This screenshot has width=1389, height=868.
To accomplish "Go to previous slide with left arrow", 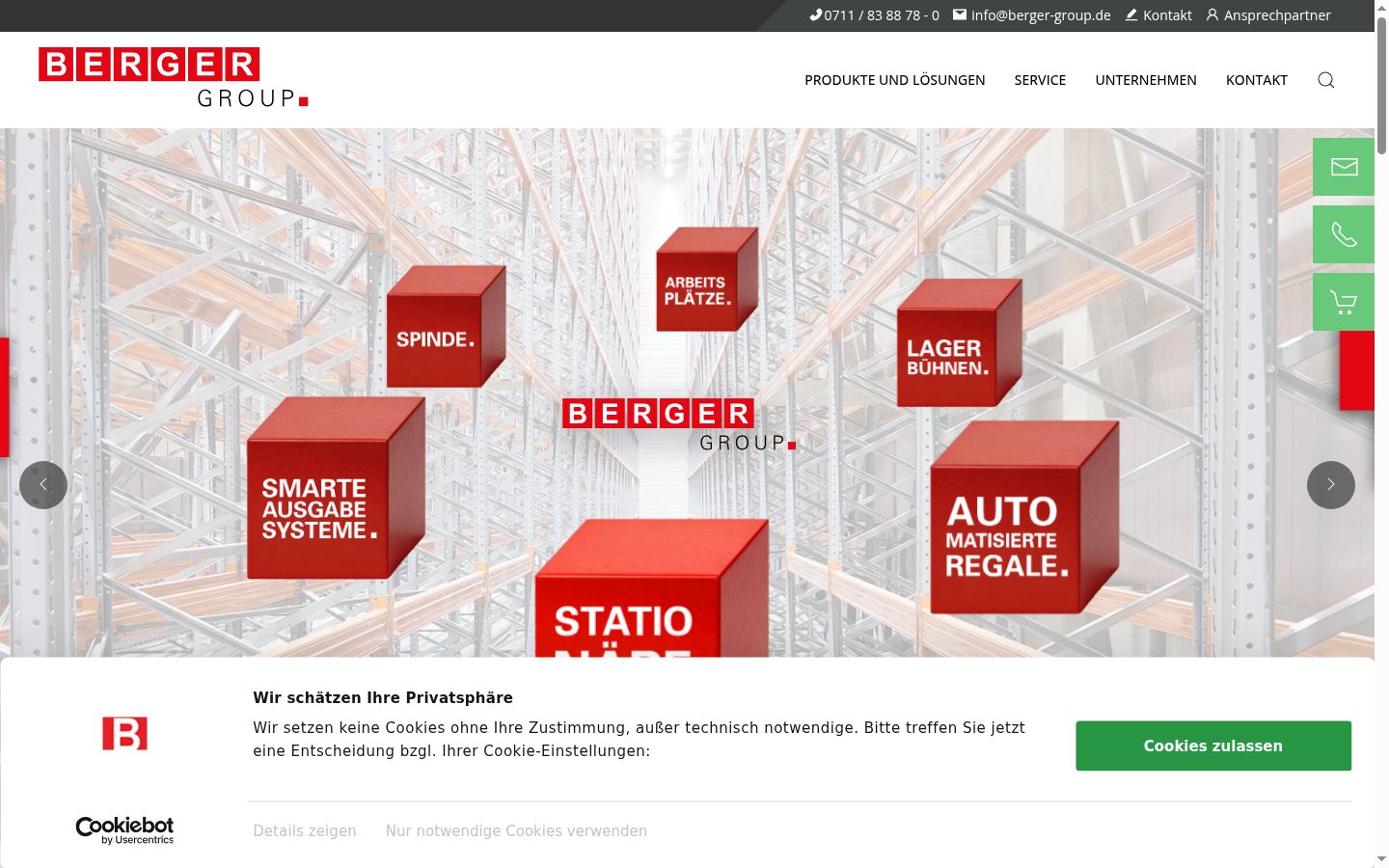I will (43, 485).
